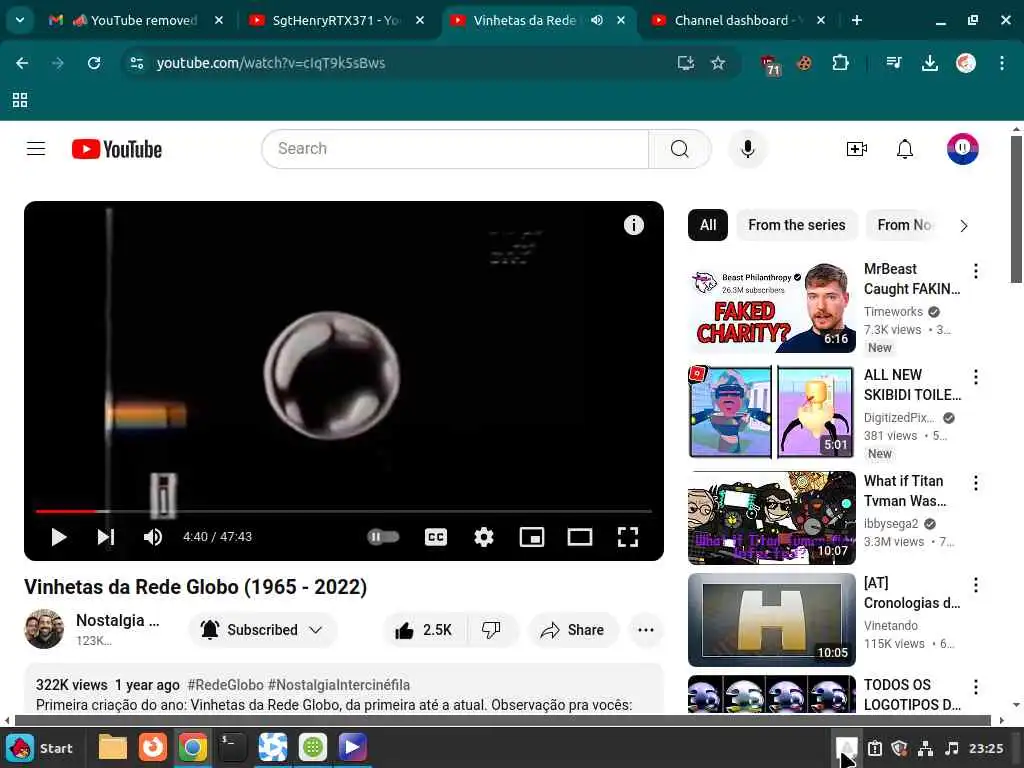The image size is (1024, 768).
Task: Bookmark this page with the star
Action: click(x=718, y=63)
